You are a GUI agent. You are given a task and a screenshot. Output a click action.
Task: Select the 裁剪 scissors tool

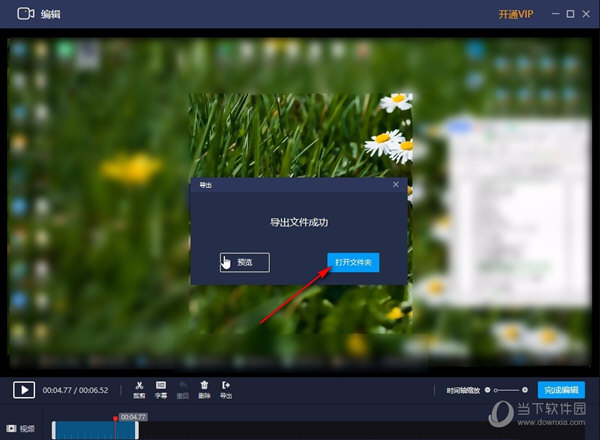[x=139, y=389]
